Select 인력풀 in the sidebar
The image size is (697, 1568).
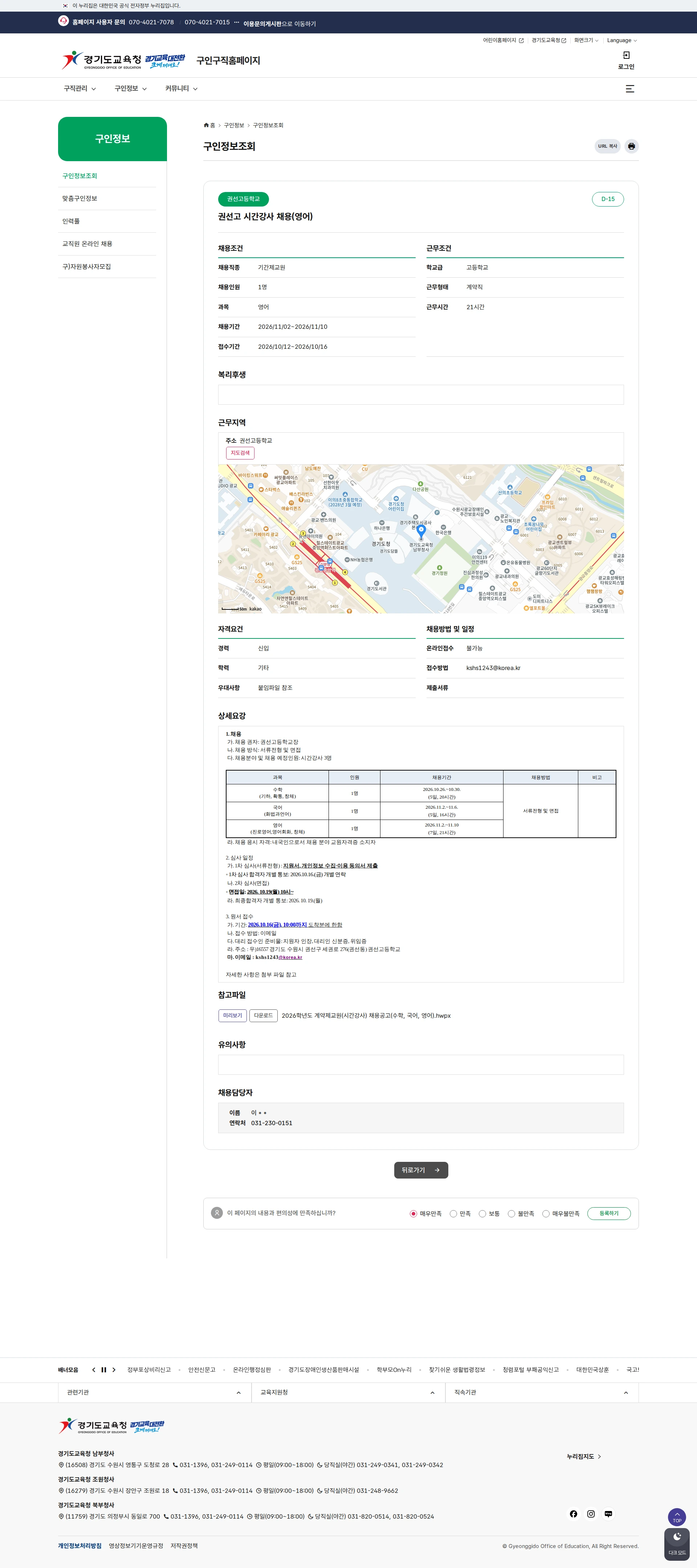pos(106,221)
